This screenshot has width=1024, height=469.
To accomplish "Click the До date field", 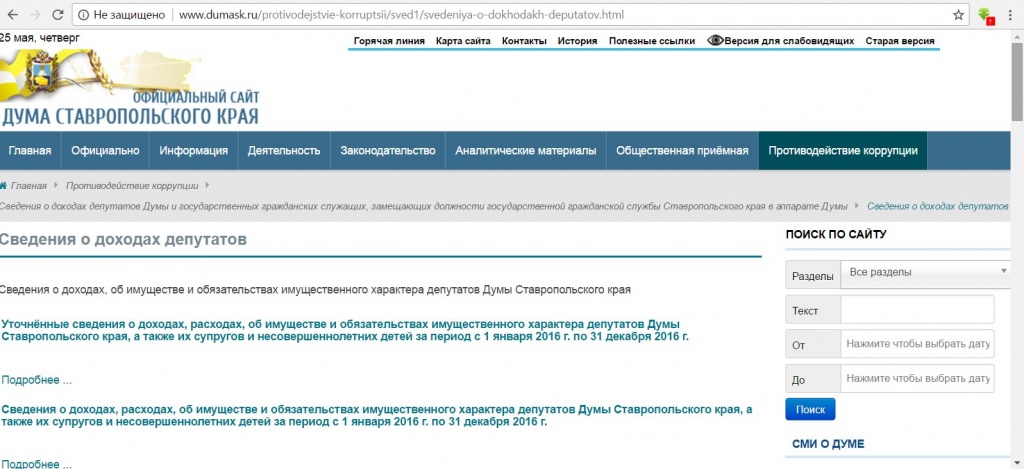I will click(918, 378).
